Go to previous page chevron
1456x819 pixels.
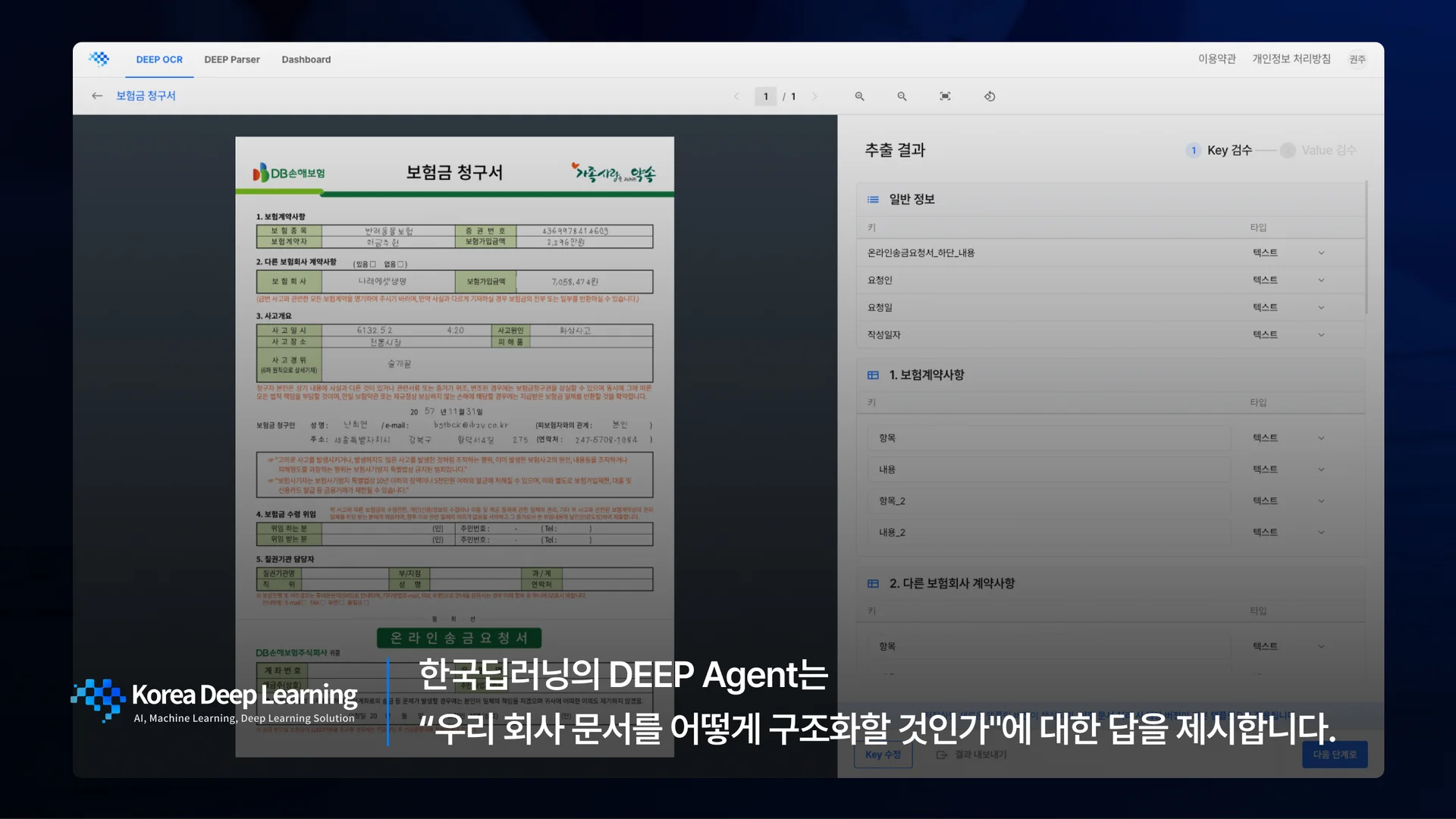click(736, 96)
